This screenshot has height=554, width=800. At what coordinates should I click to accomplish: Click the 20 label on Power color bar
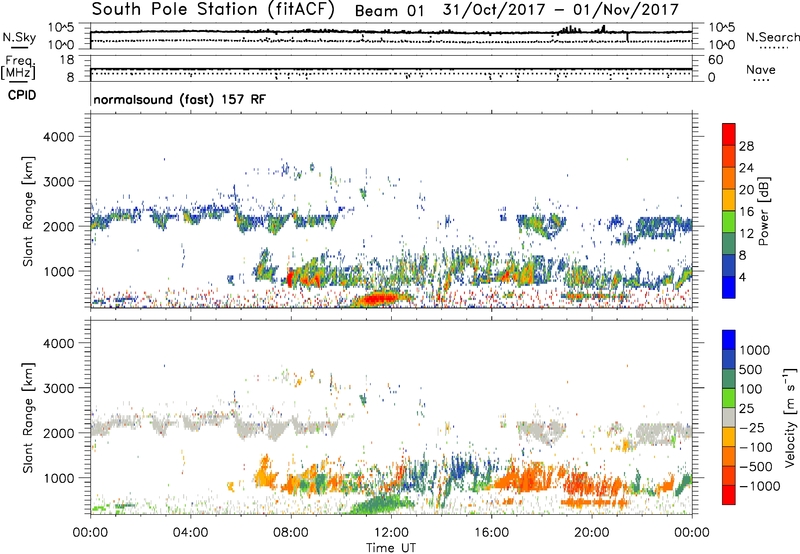[x=746, y=190]
